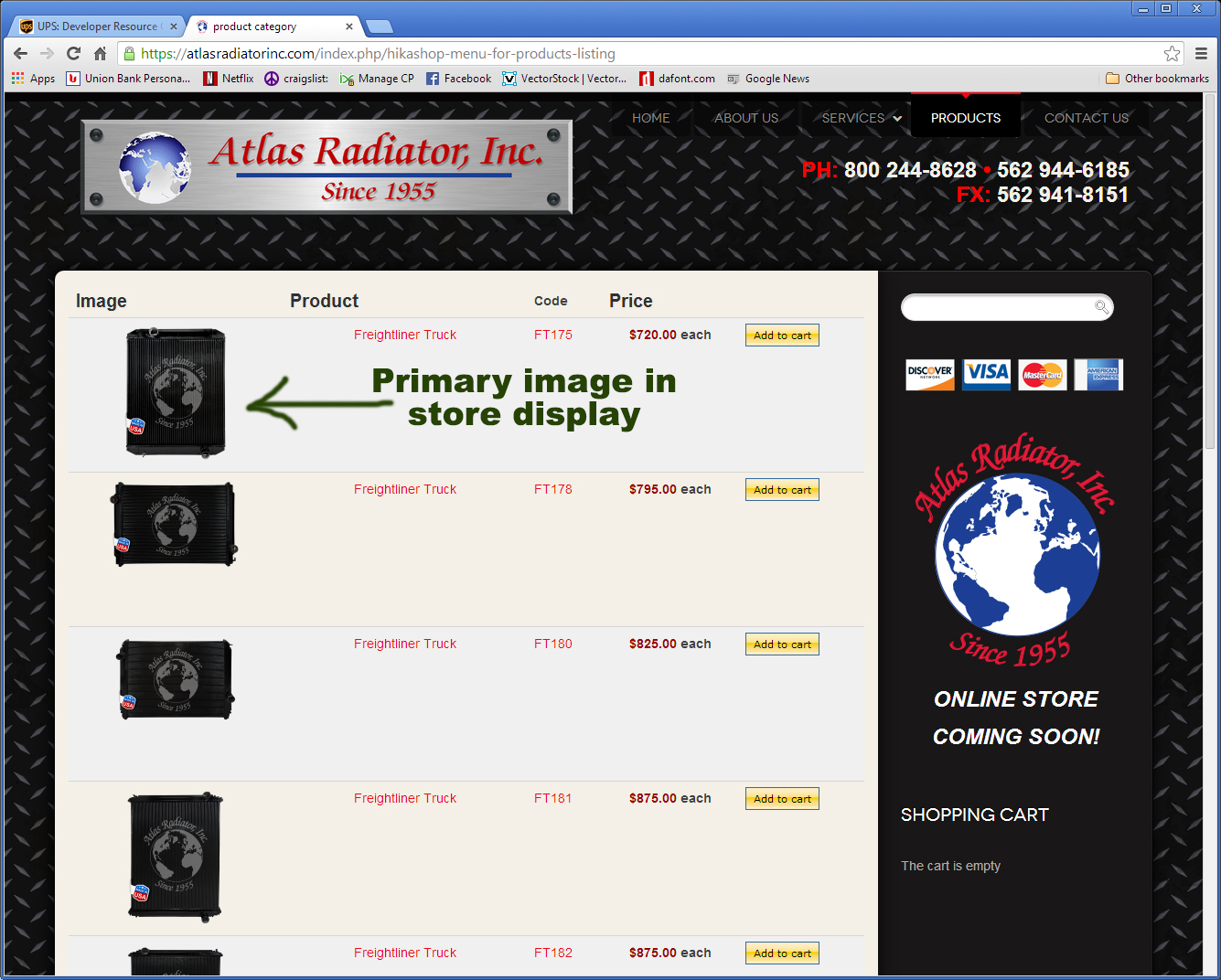This screenshot has width=1221, height=980.
Task: Close the product category tab
Action: (349, 27)
